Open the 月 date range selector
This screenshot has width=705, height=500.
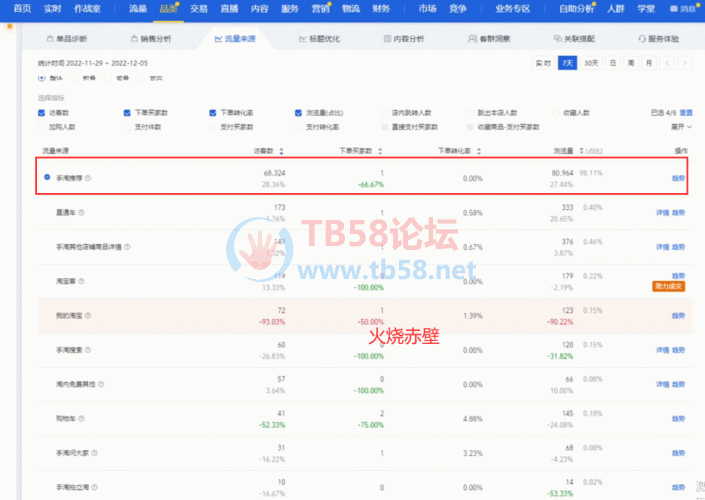(649, 63)
